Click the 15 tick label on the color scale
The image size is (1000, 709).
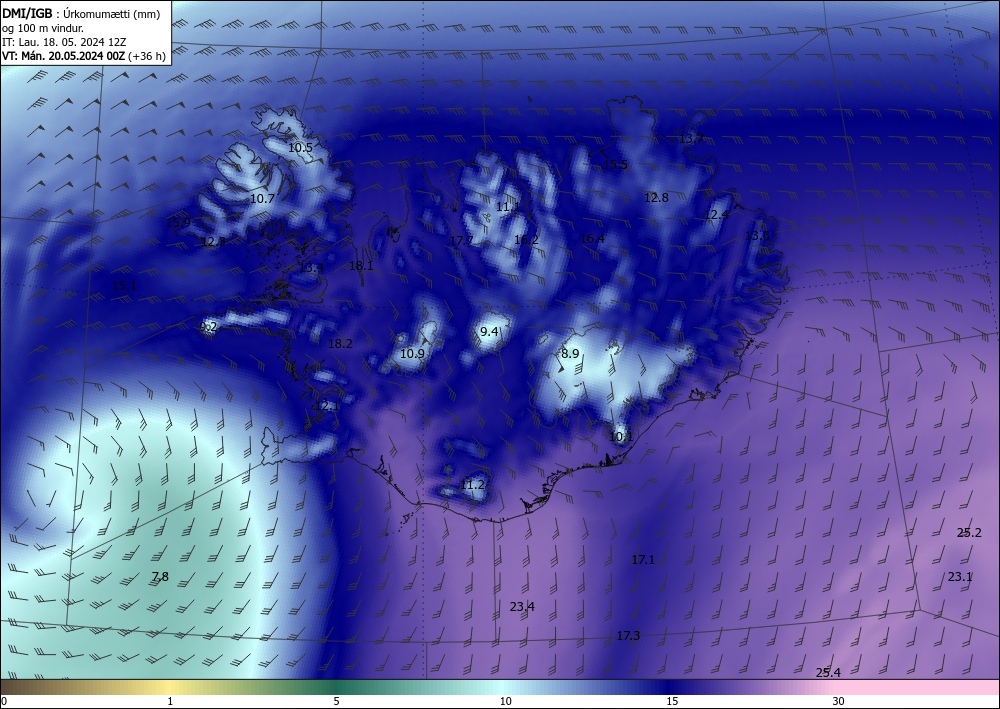pyautogui.click(x=672, y=701)
